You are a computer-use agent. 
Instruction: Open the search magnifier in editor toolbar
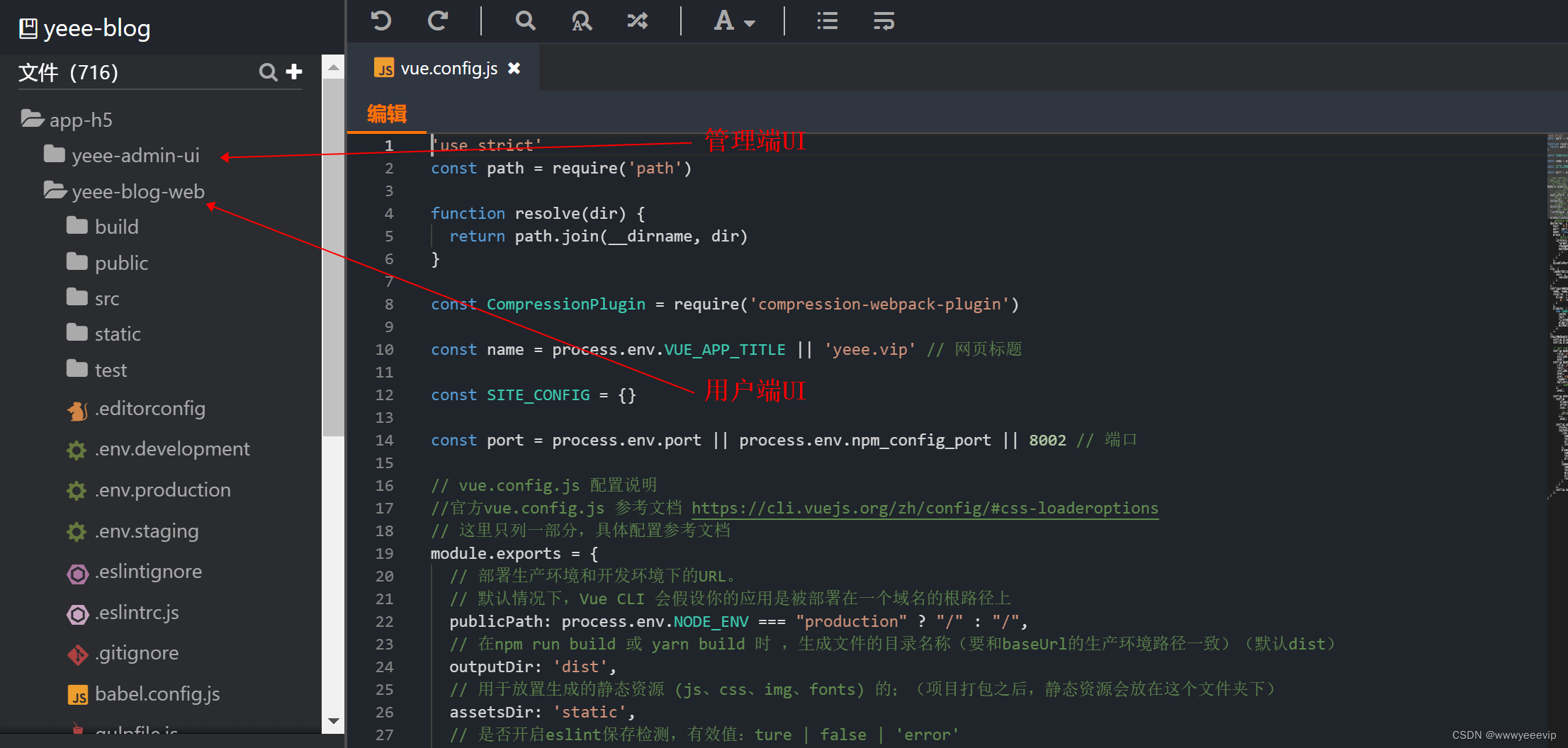tap(525, 21)
